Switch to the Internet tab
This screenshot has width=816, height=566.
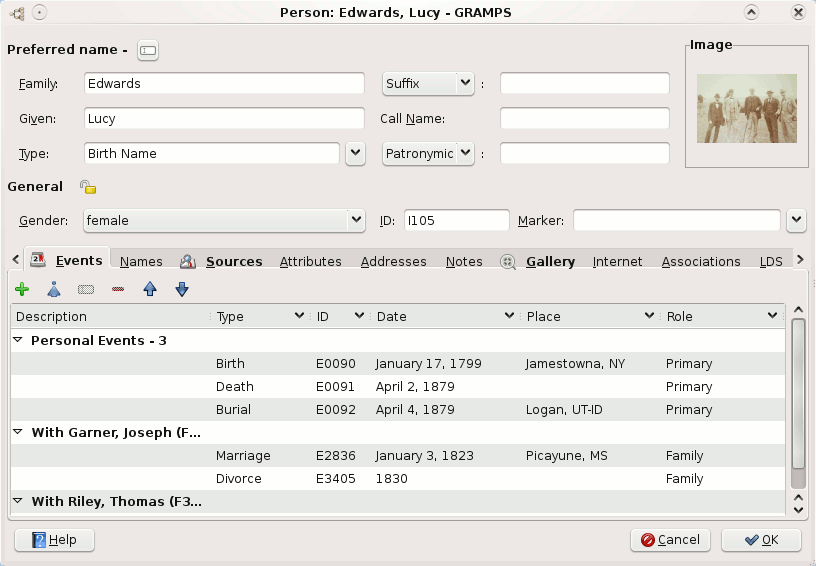pos(617,262)
